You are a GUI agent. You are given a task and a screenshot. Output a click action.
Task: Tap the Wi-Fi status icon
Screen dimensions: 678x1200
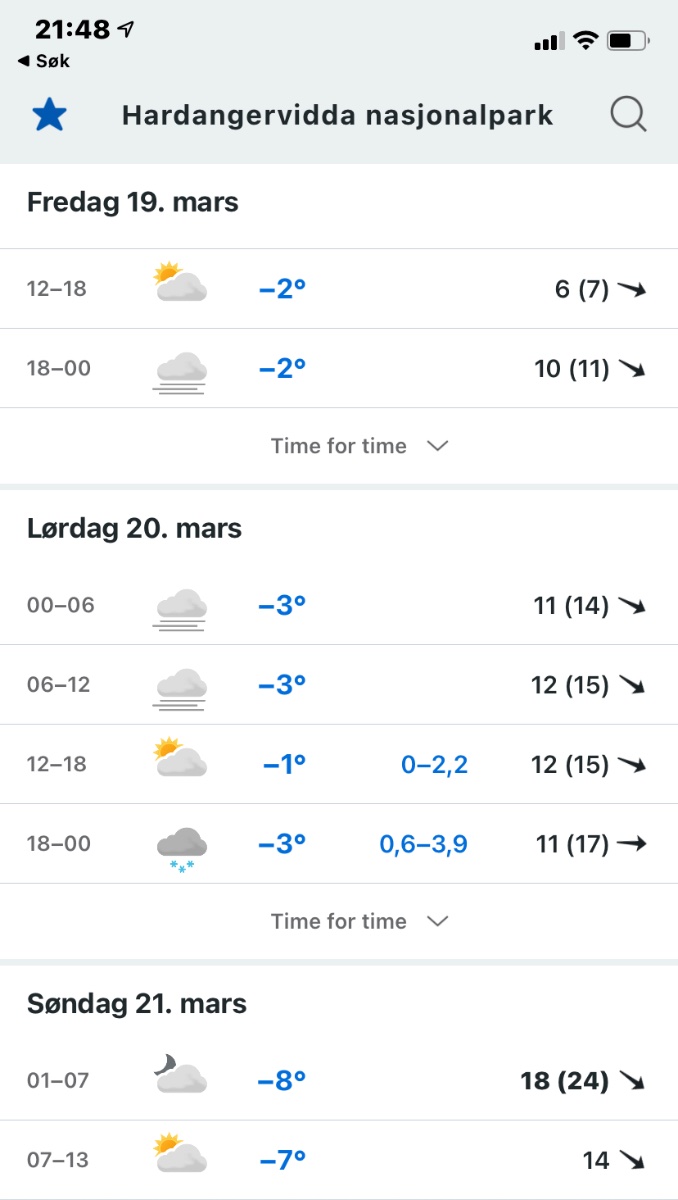coord(585,41)
